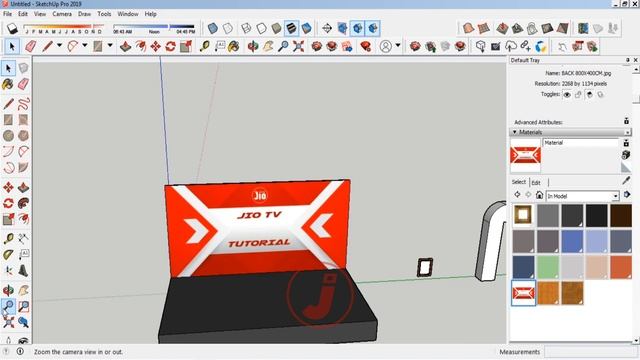Click the Default Tray pin button
The image size is (640, 360).
click(x=628, y=60)
